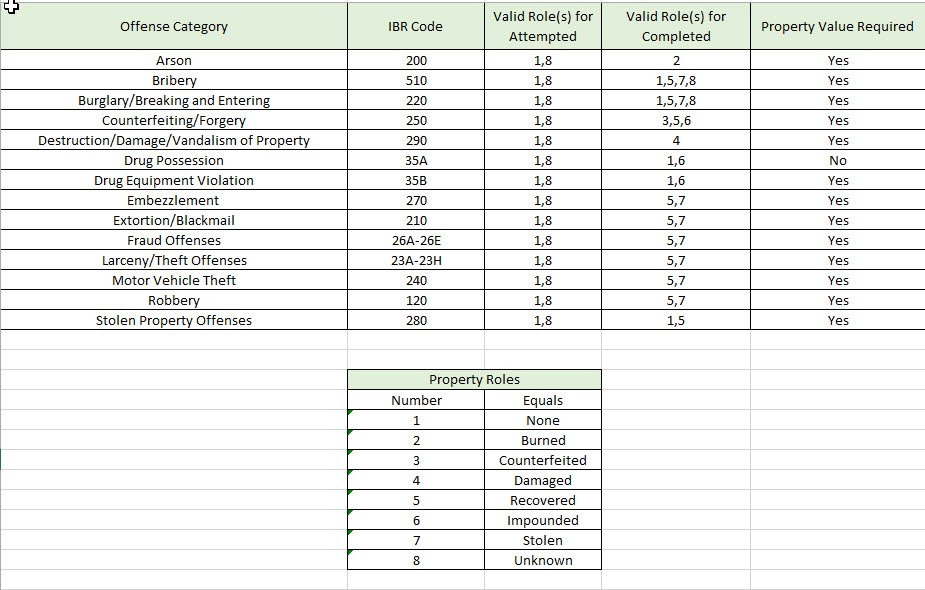Screen dimensions: 925x590
Task: Click the completed roles cell showing 3,5,6
Action: pos(676,121)
